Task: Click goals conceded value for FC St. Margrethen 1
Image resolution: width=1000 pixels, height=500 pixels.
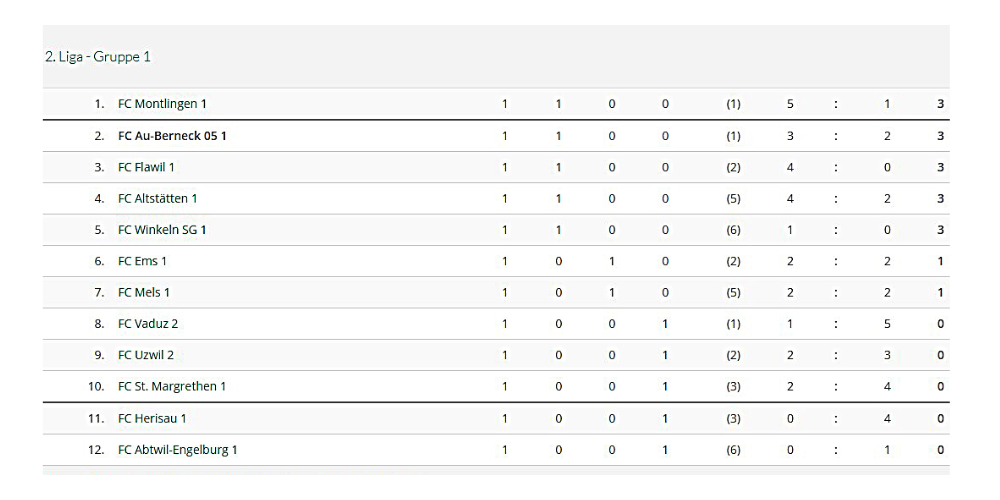Action: click(887, 386)
